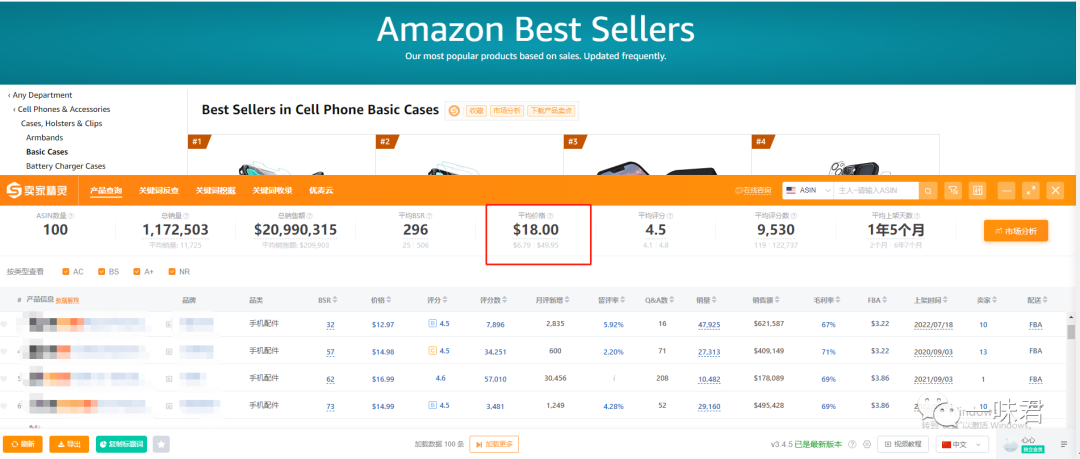Open the filter funnel icon in toolbar

[x=954, y=190]
